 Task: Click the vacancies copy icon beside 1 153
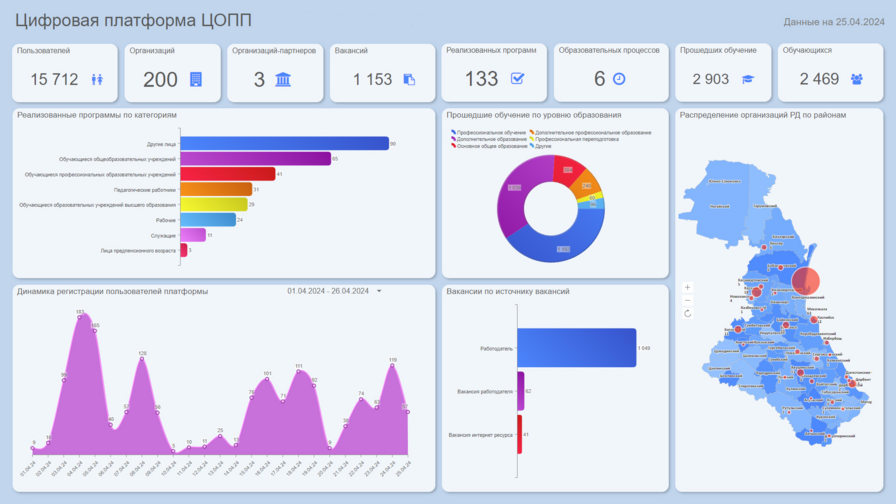click(x=409, y=79)
